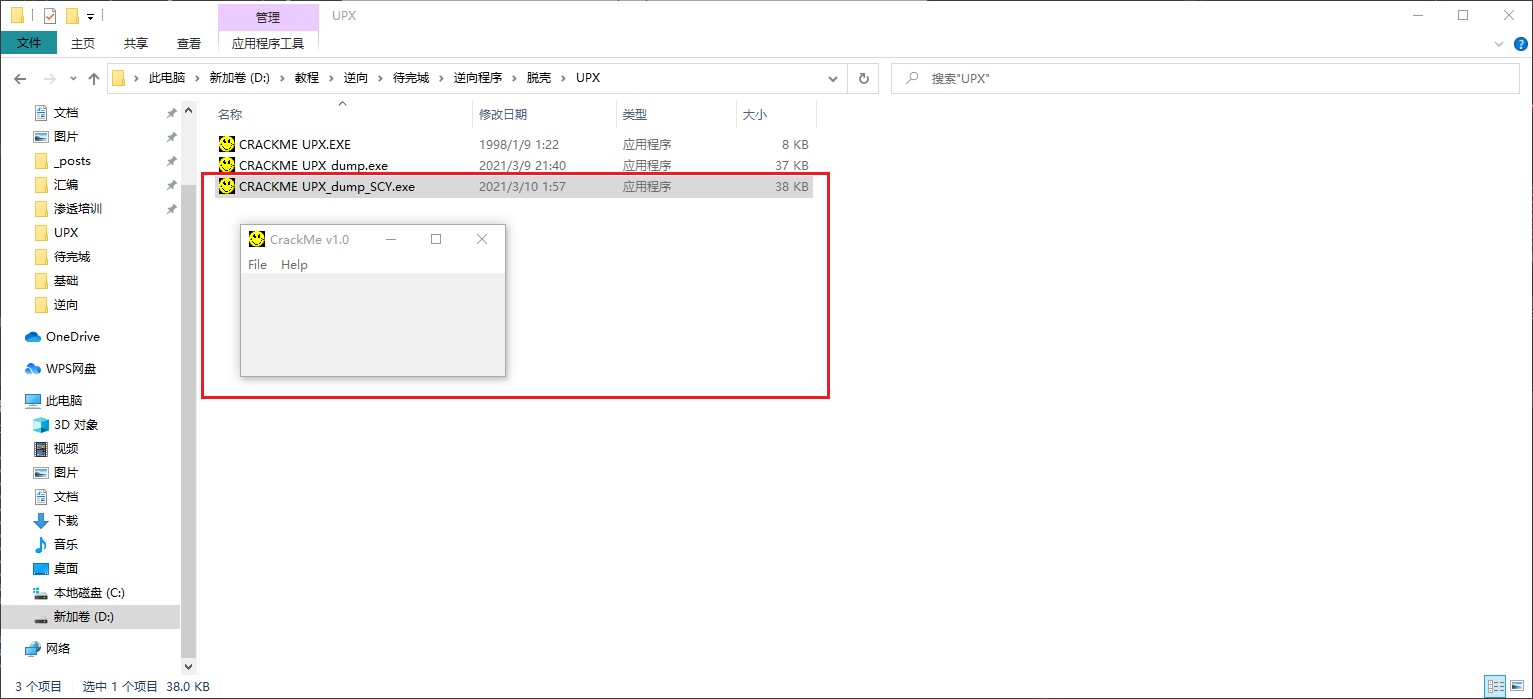This screenshot has width=1533, height=699.
Task: Open 本地磁盘 (C:) drive
Action: (89, 593)
